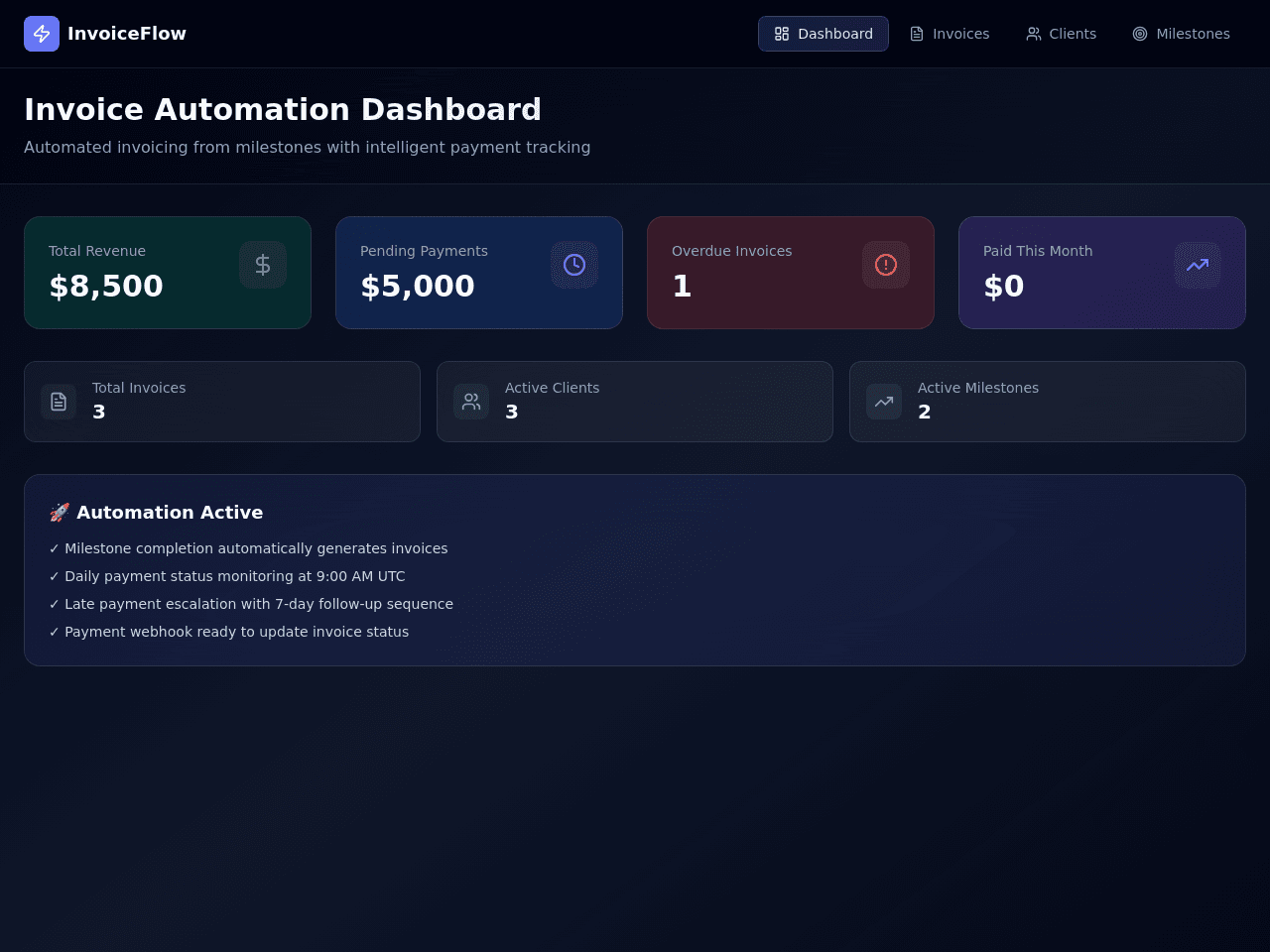Screen dimensions: 1270x952
Task: Click the InvoiceFlow brand name
Action: click(x=127, y=34)
